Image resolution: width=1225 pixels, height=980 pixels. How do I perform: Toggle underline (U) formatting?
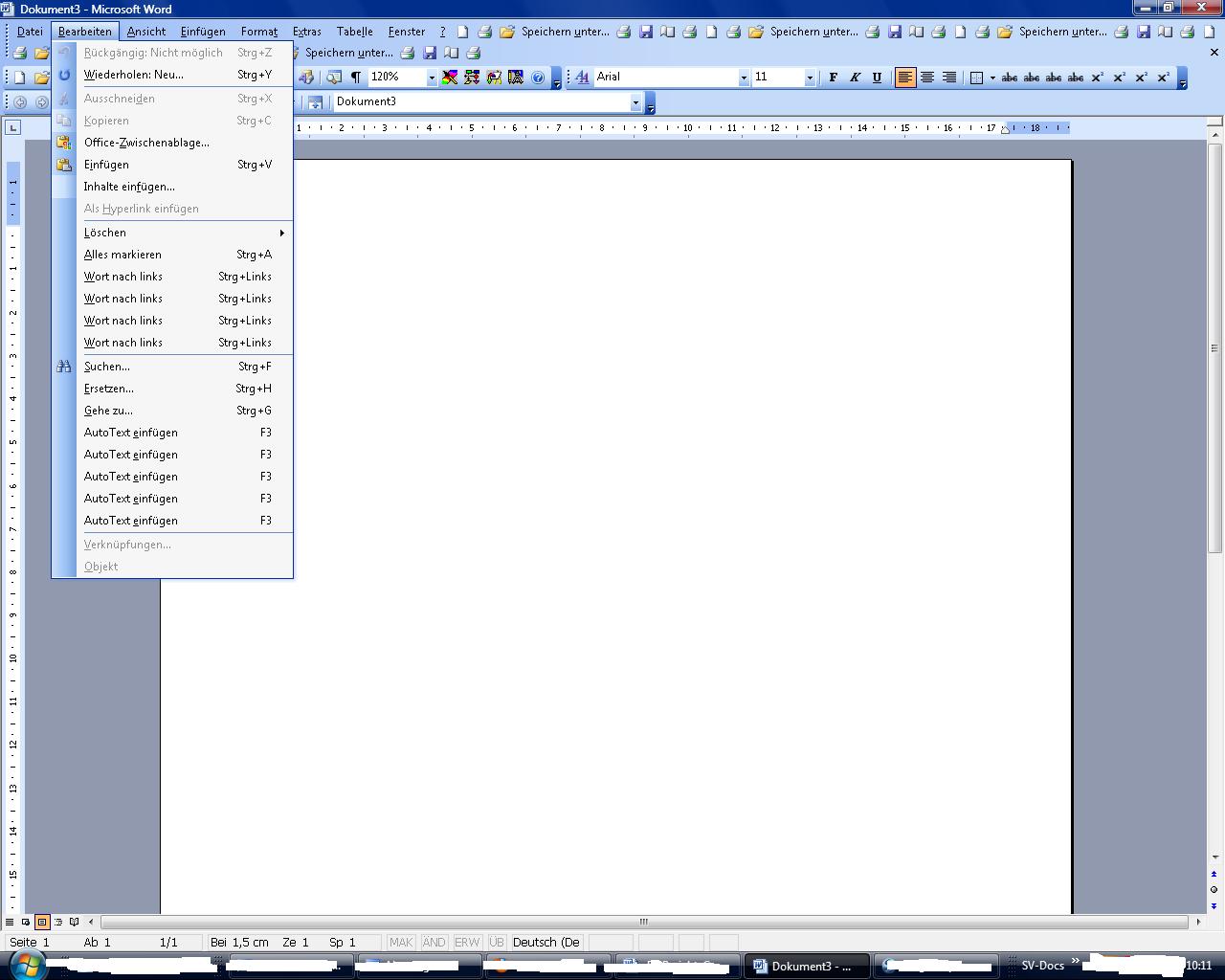point(877,77)
